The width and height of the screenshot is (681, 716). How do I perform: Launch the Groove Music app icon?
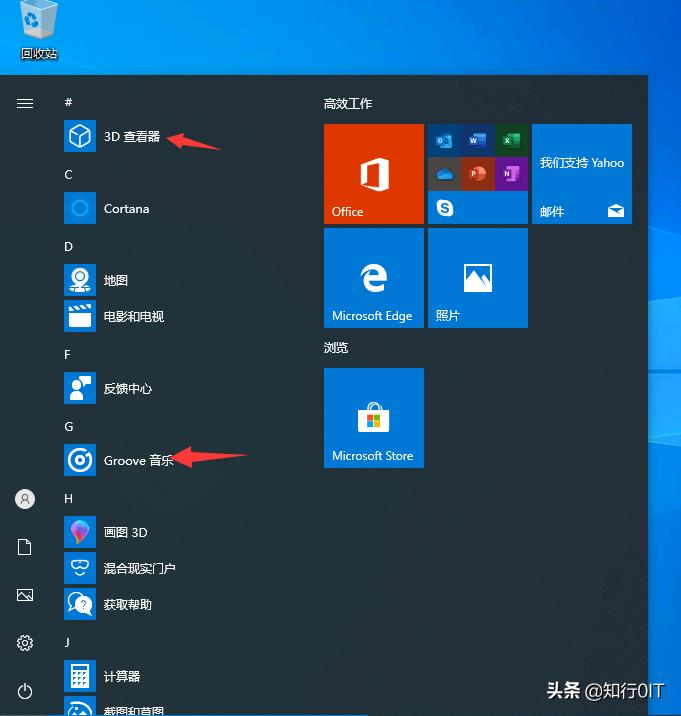(x=80, y=460)
